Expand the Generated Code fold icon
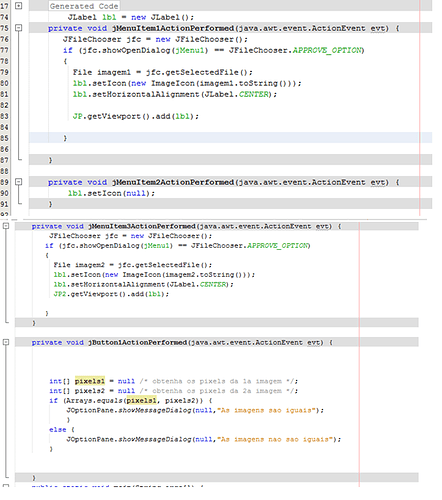 [19, 6]
